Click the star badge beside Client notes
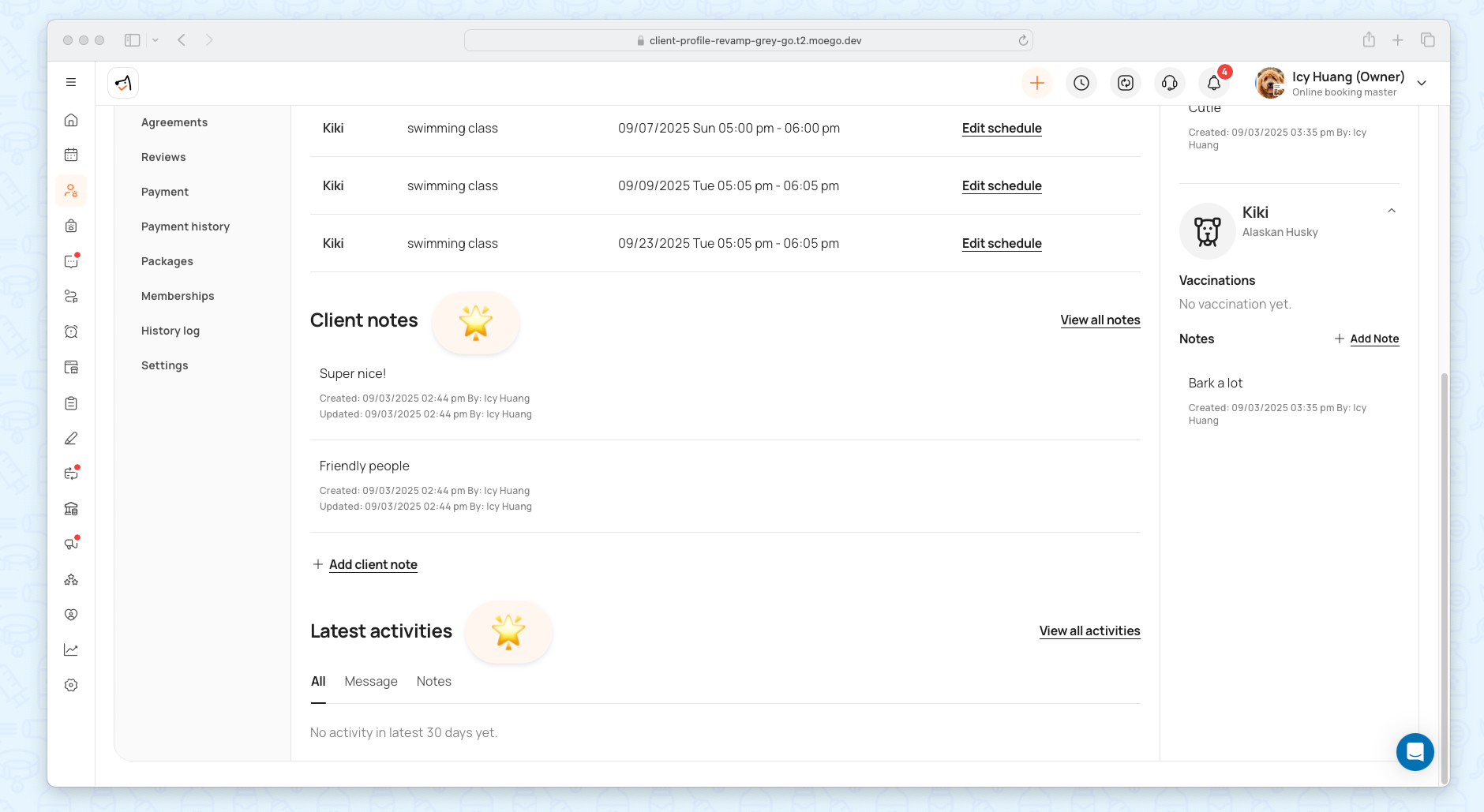The image size is (1484, 812). 476,322
